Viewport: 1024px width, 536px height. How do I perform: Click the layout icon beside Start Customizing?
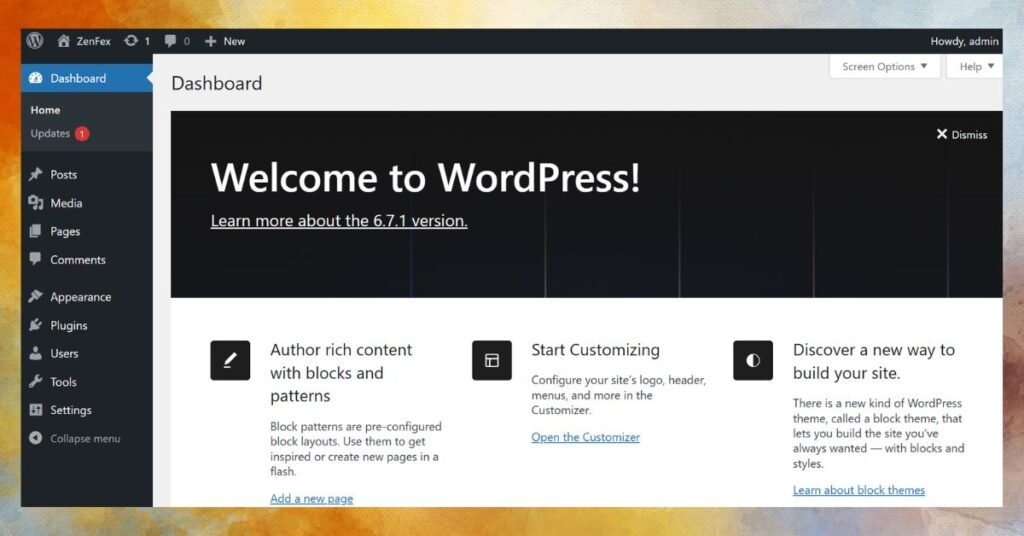click(x=492, y=360)
